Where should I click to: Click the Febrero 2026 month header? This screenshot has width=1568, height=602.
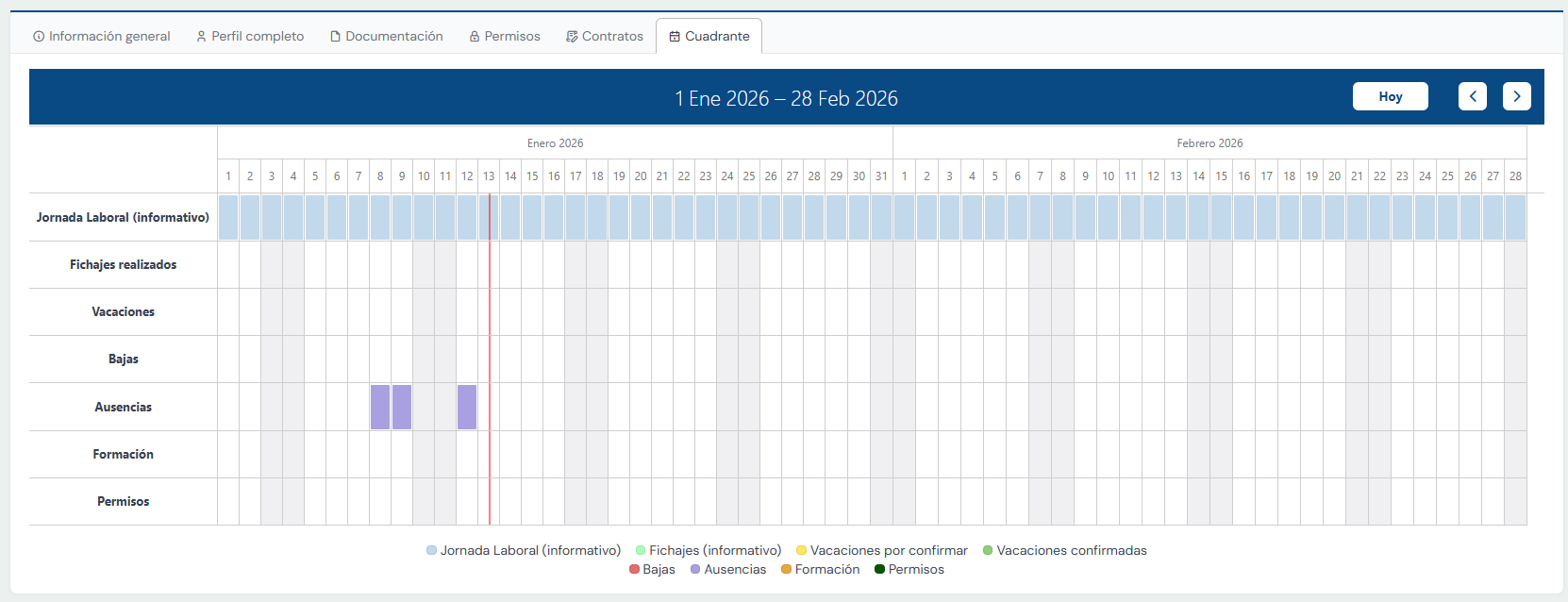point(1209,143)
